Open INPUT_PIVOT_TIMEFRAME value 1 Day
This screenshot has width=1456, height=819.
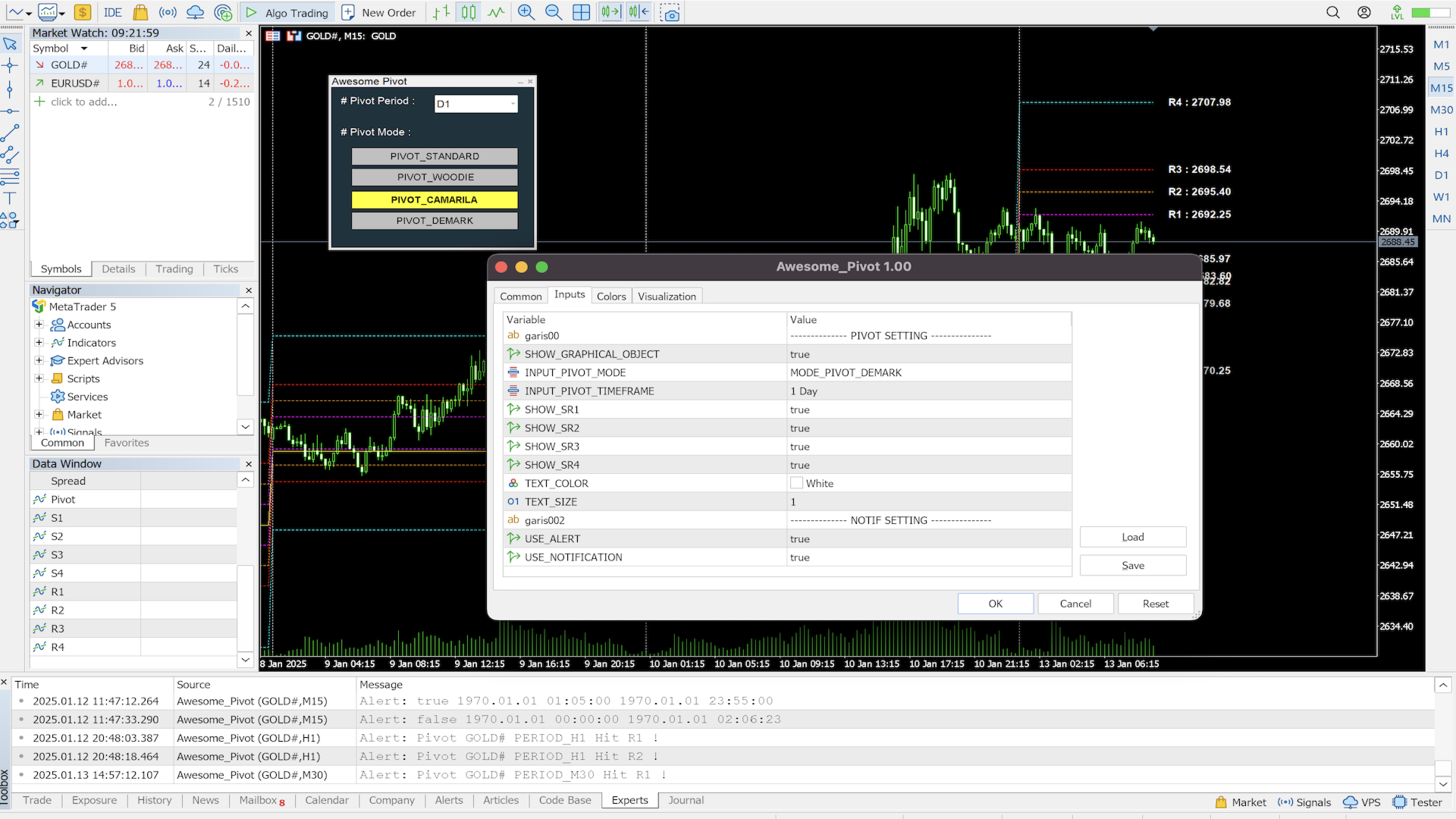929,391
